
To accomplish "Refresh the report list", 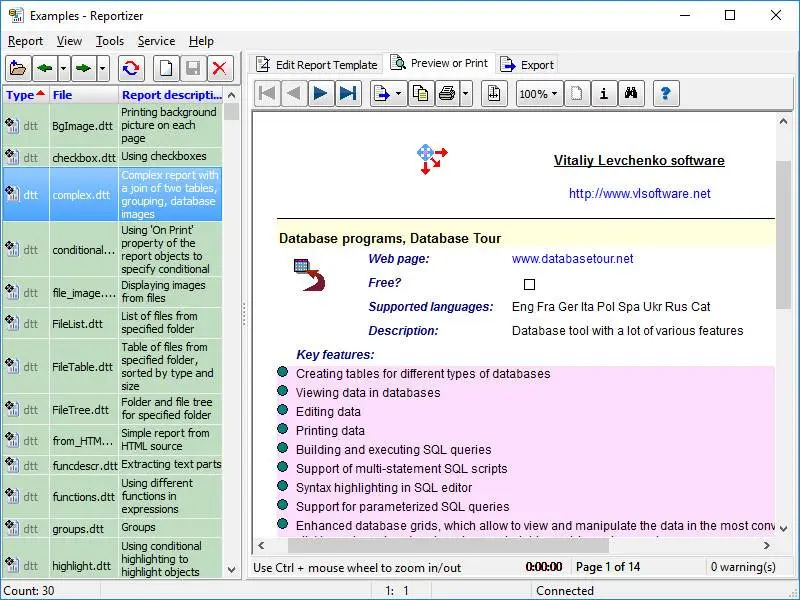I will [x=131, y=68].
